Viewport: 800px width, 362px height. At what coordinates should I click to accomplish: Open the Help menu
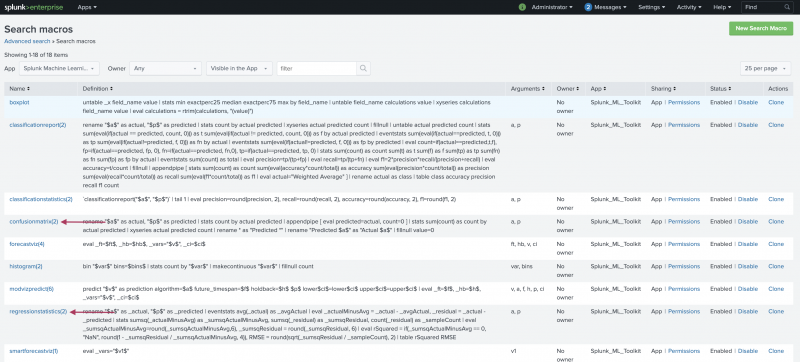click(x=722, y=7)
